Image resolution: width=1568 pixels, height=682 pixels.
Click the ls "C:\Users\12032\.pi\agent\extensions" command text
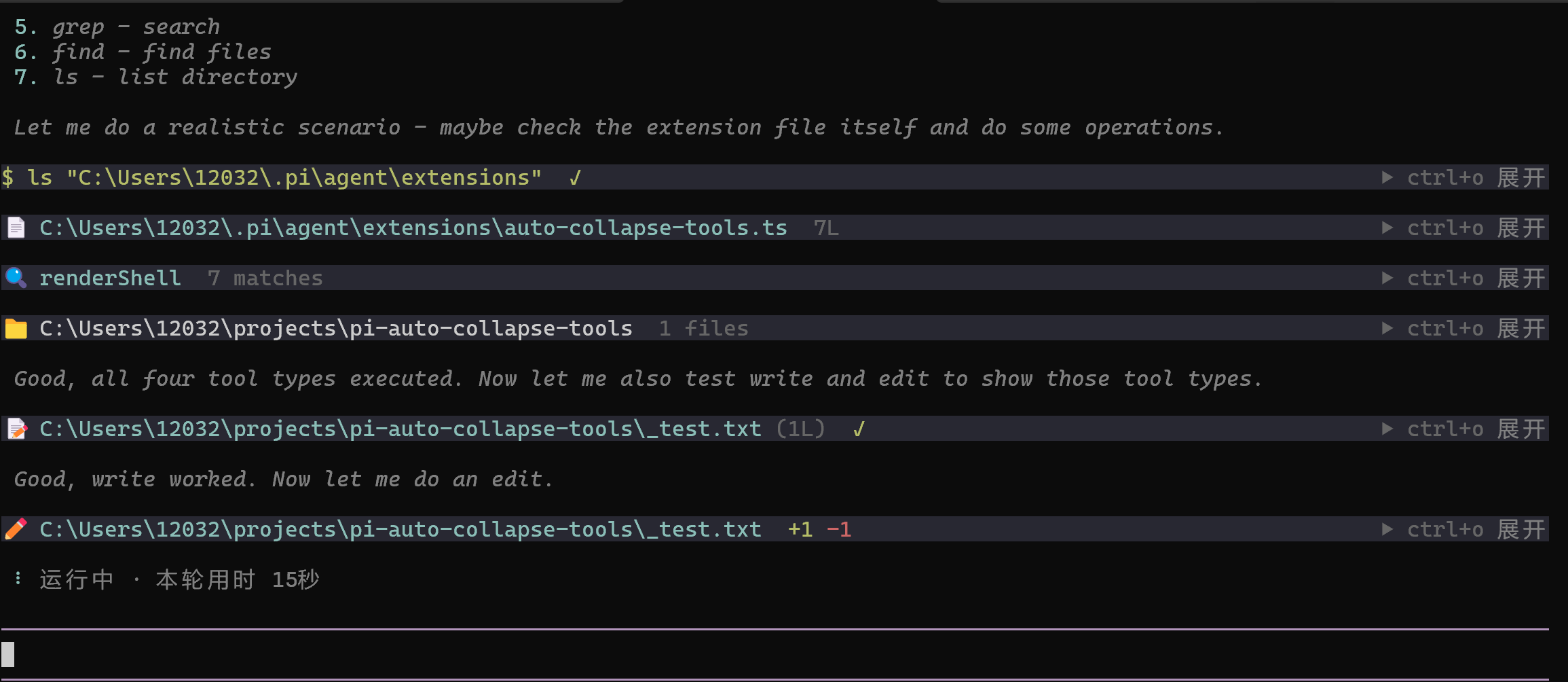(284, 178)
